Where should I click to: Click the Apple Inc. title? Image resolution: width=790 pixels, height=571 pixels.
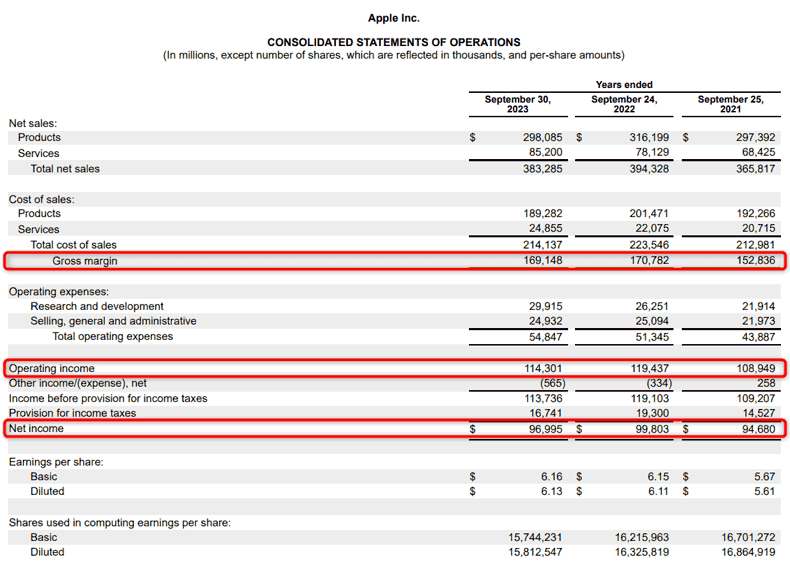394,18
